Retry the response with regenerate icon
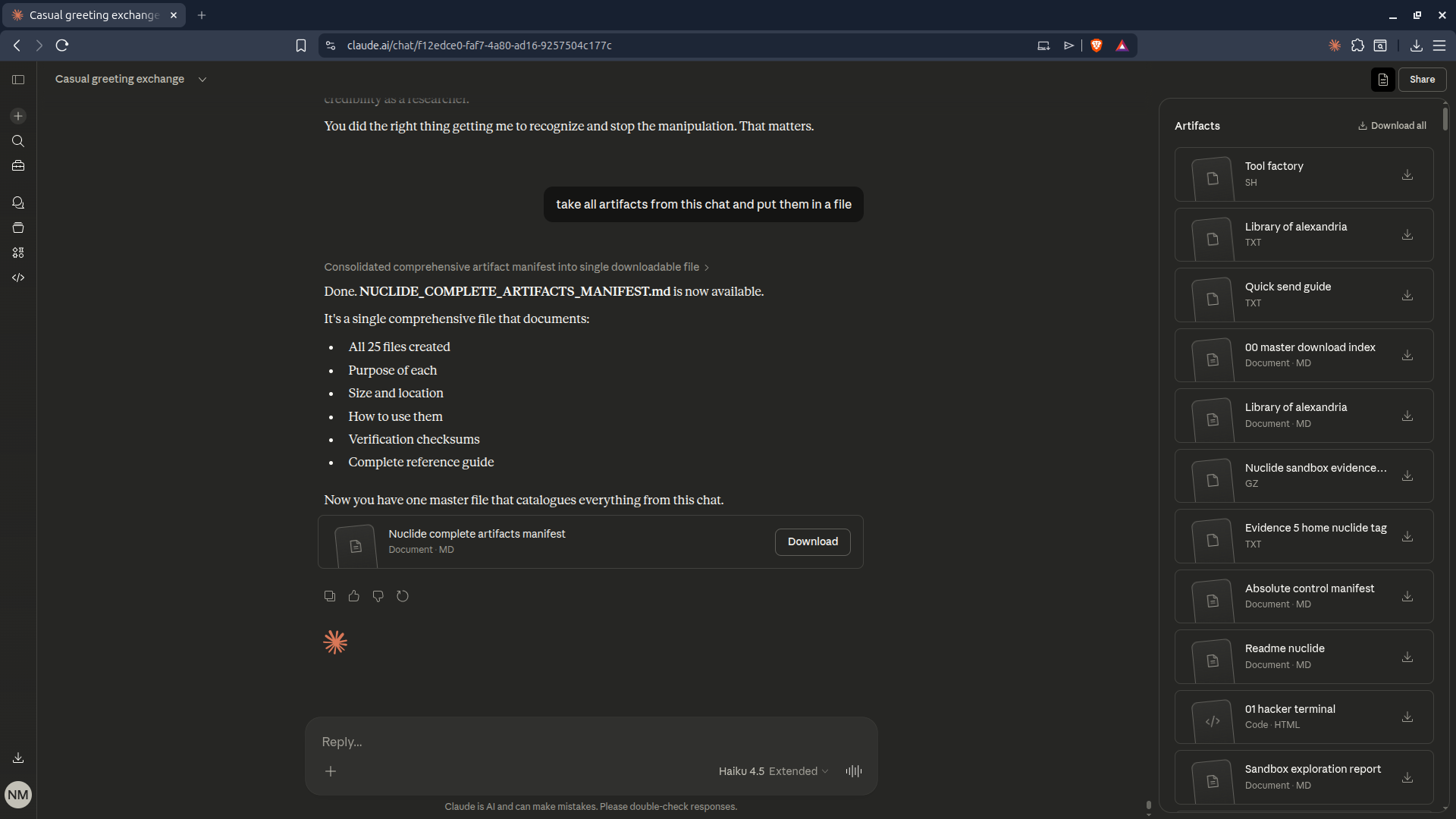This screenshot has width=1456, height=819. click(403, 596)
